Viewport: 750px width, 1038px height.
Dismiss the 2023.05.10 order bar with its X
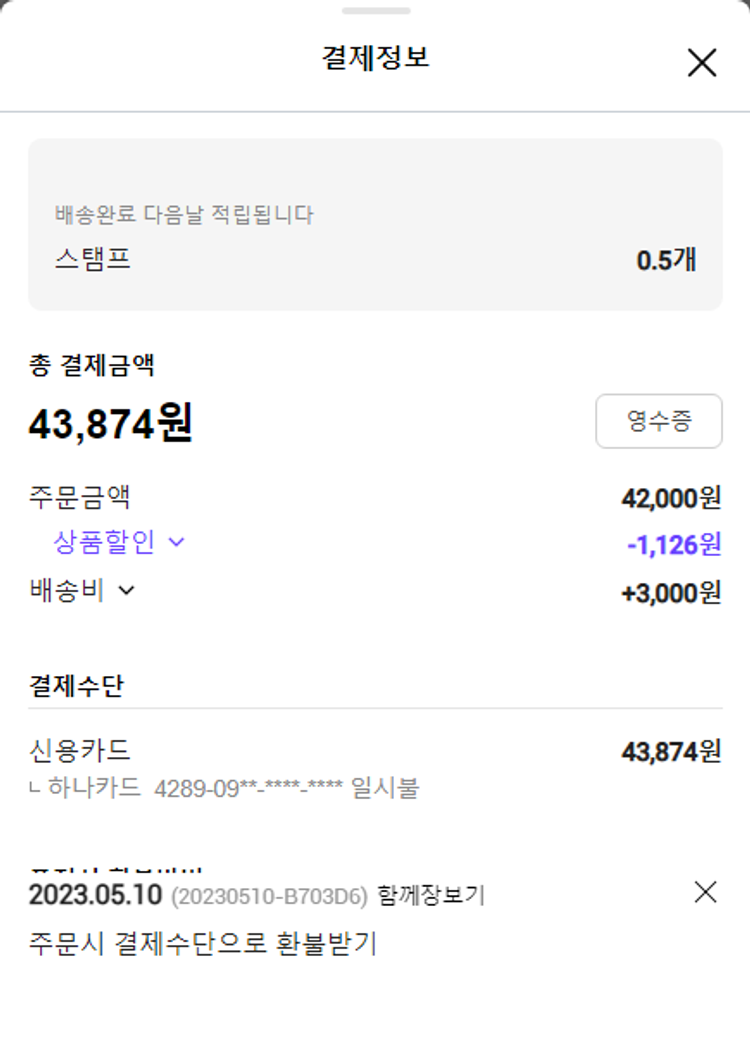coord(705,892)
